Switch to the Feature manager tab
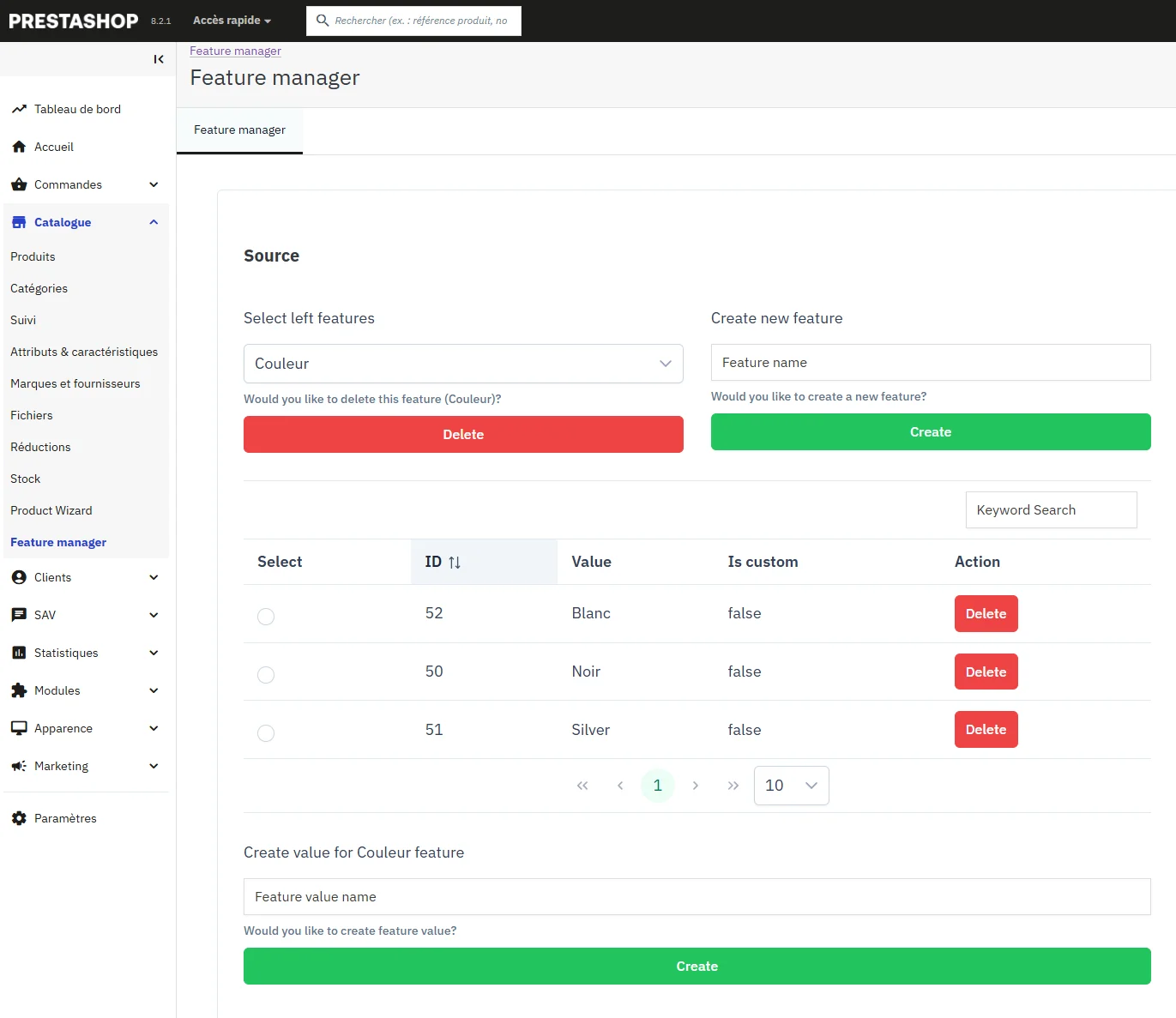The image size is (1176, 1018). pos(239,130)
